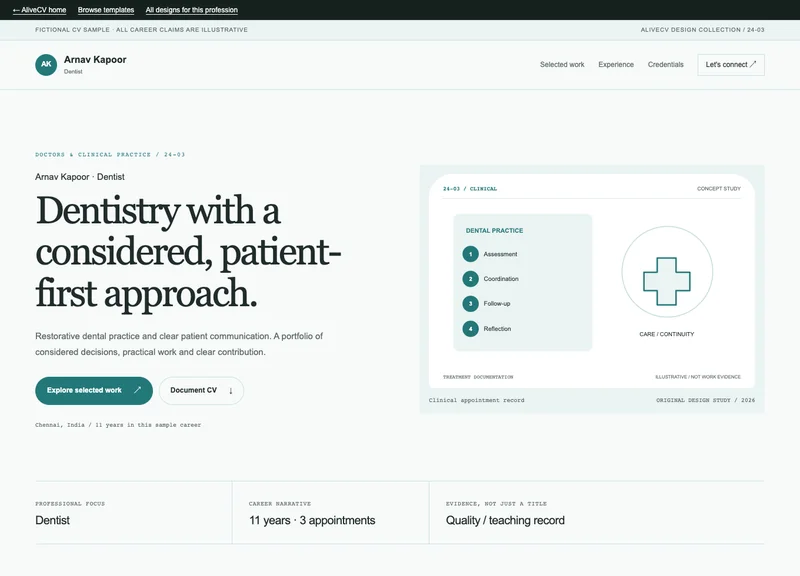The image size is (800, 576).
Task: Click the arrow icon on Explore selected work
Action: (137, 390)
